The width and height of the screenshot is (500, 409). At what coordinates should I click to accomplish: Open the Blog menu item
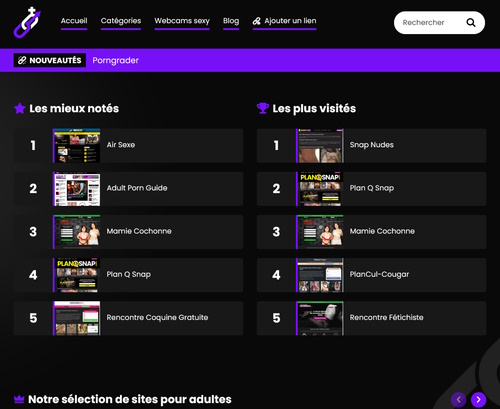[x=231, y=21]
